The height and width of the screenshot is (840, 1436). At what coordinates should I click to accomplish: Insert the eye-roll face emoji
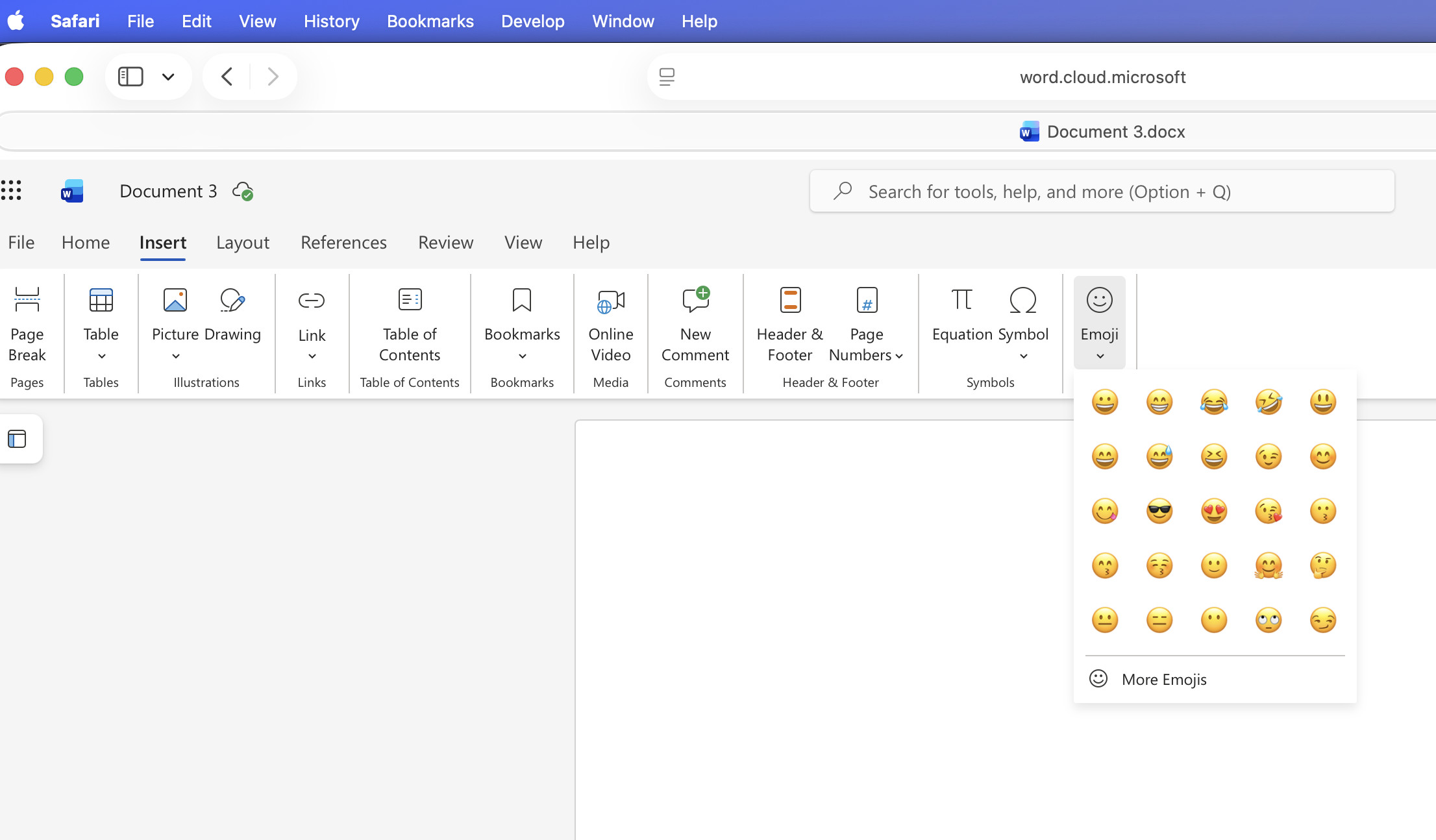click(1269, 620)
